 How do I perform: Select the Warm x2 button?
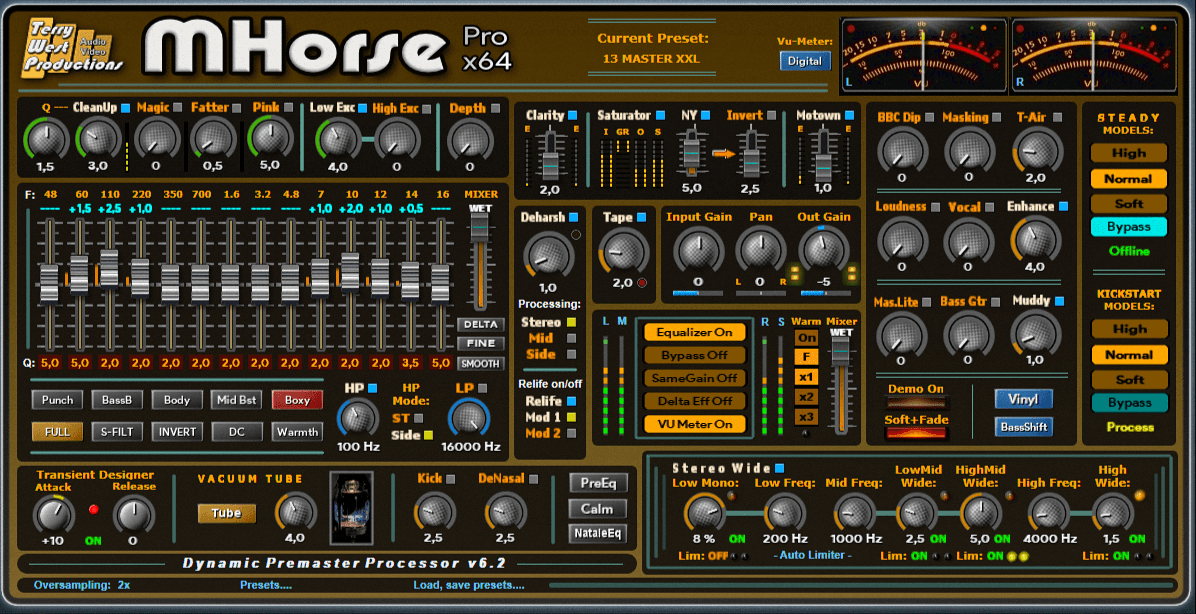(806, 397)
